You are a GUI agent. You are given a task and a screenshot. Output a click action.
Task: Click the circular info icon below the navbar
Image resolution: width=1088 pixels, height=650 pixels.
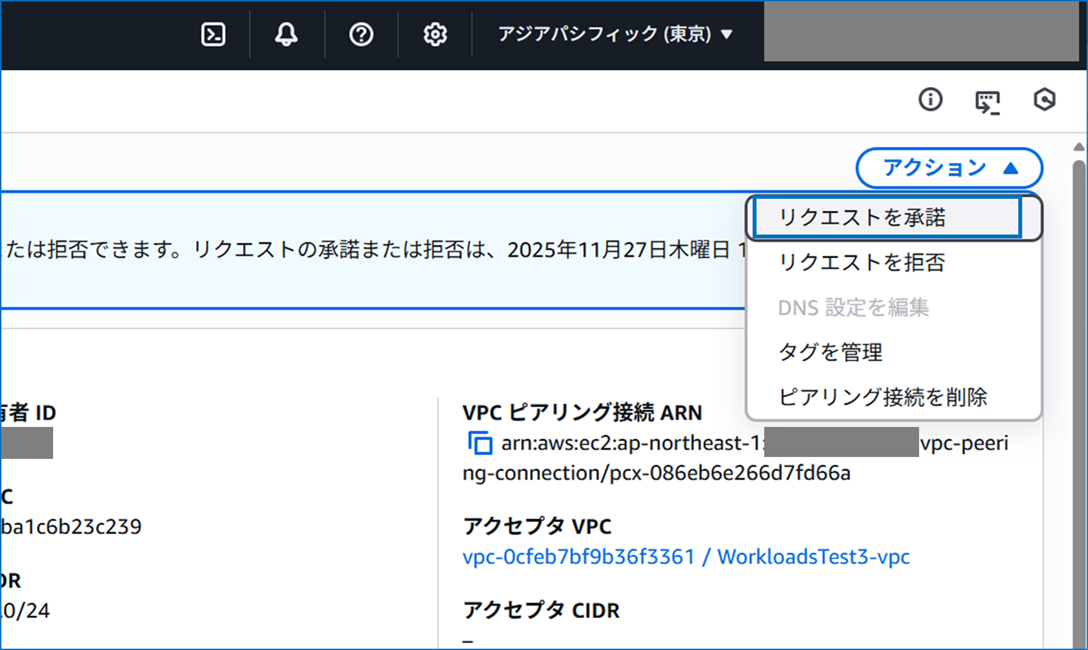[930, 100]
